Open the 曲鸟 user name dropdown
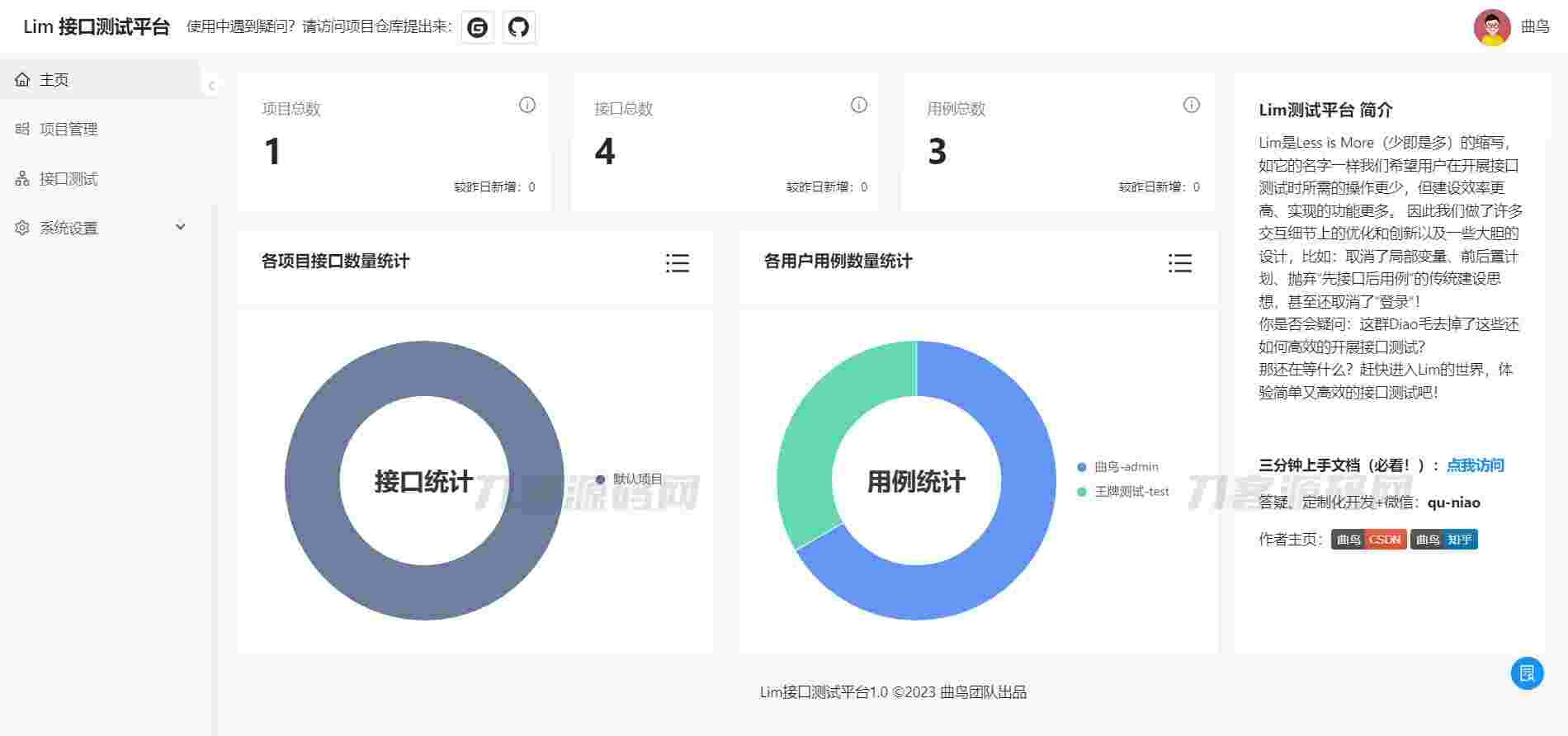 1535,27
